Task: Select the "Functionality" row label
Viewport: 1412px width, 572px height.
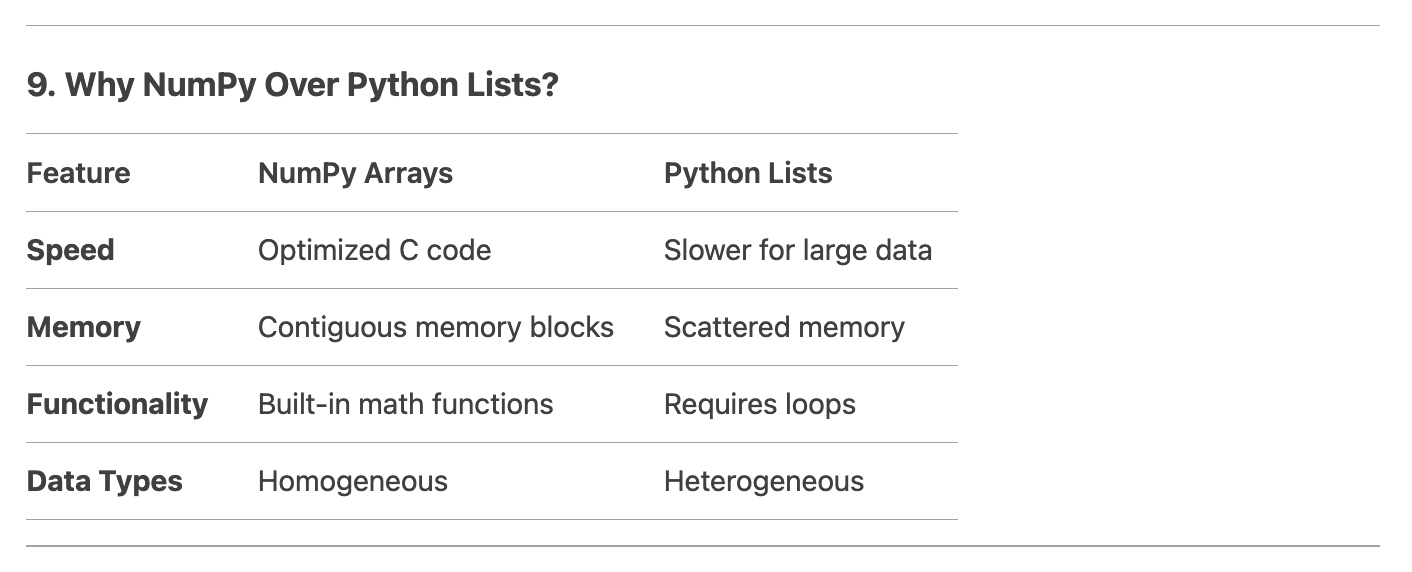Action: 117,404
